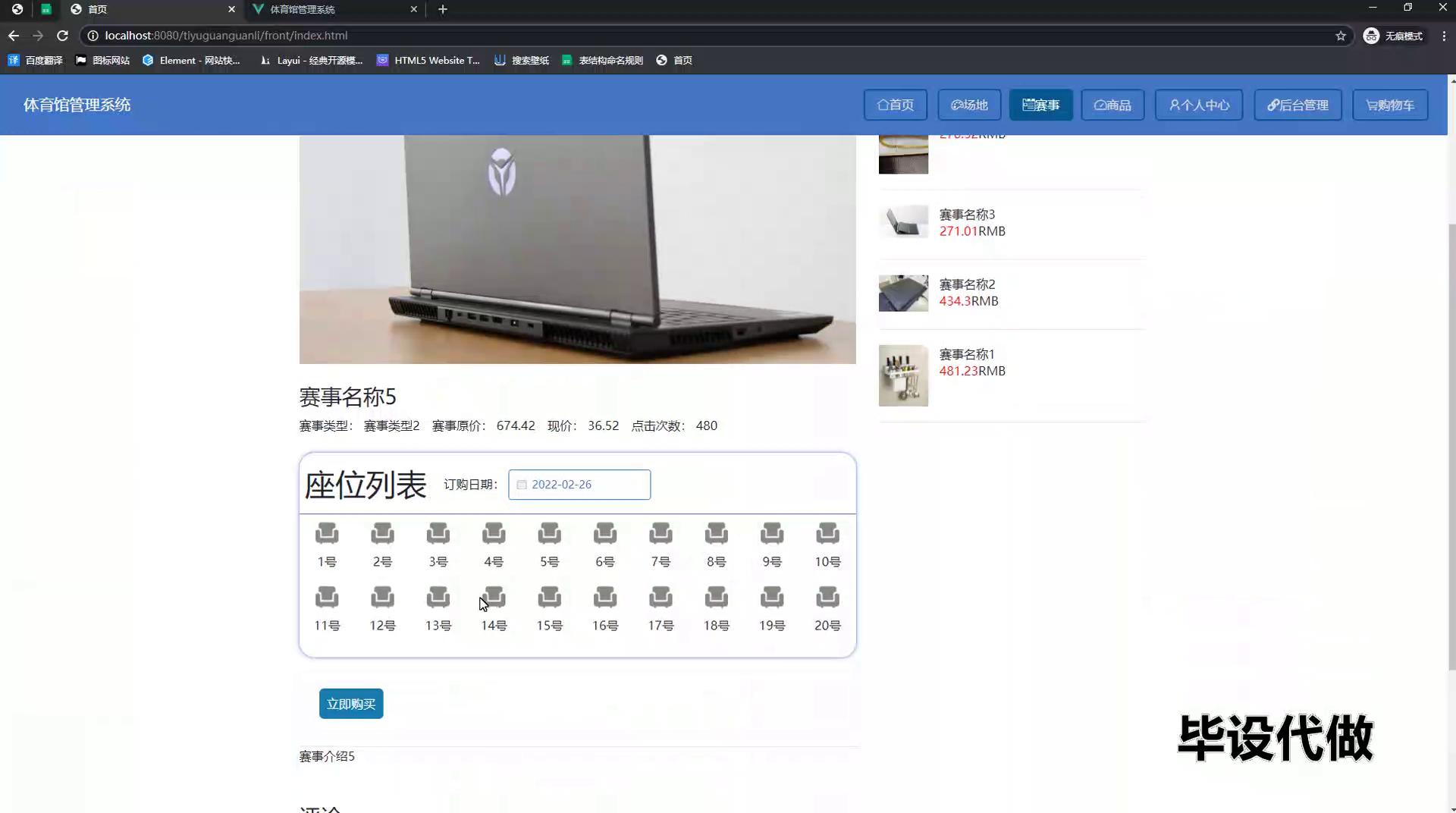
Task: Open the 赛事名称1 thumbnail image
Action: pos(903,375)
